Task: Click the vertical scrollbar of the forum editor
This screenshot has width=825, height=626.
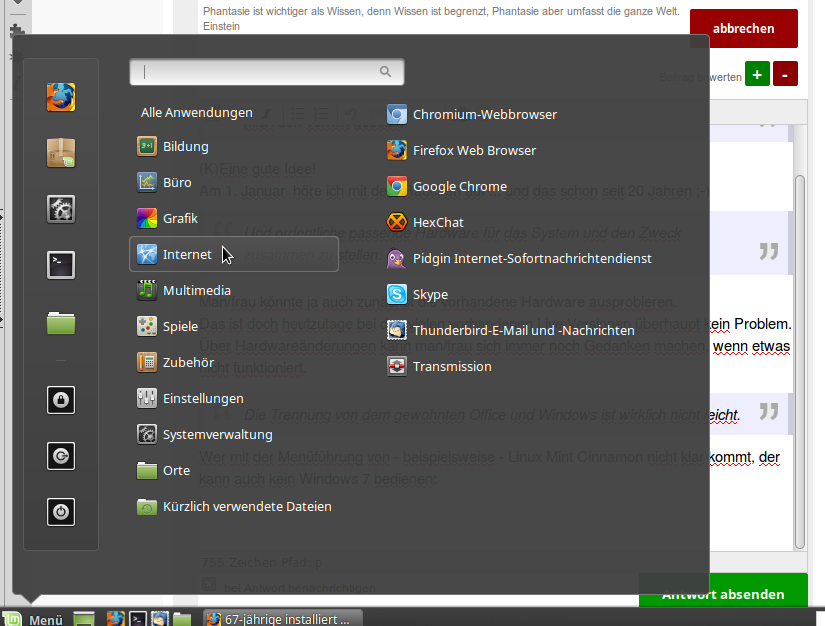Action: (800, 362)
